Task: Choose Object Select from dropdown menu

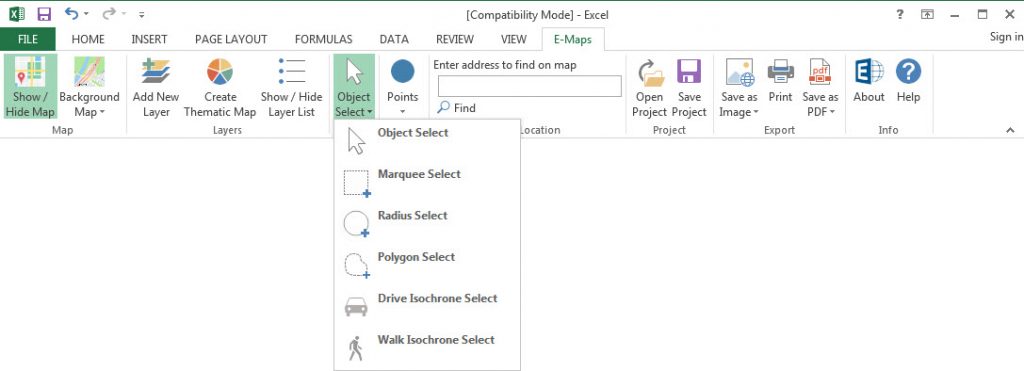Action: (x=427, y=140)
